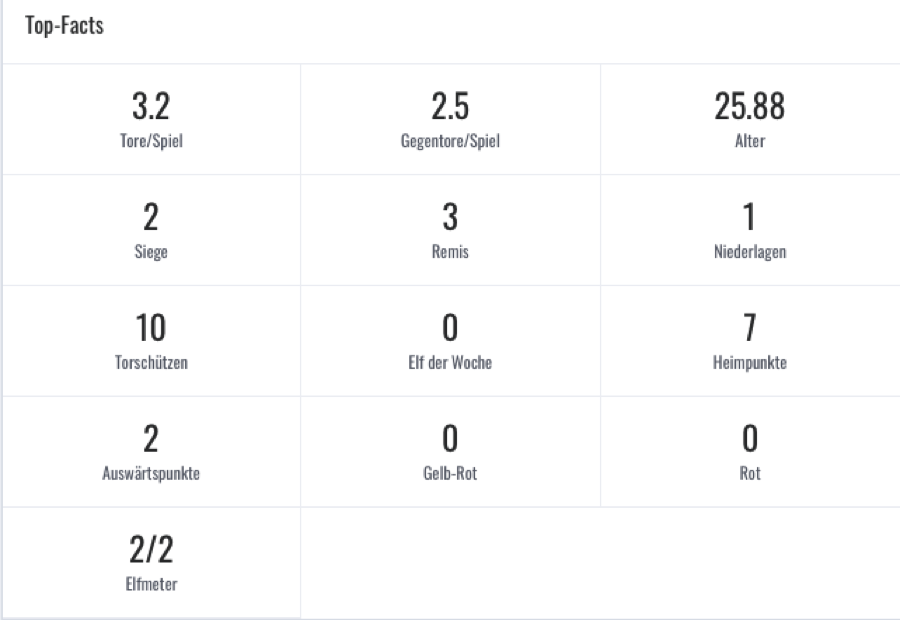Open the Siege statistic label

click(x=151, y=252)
